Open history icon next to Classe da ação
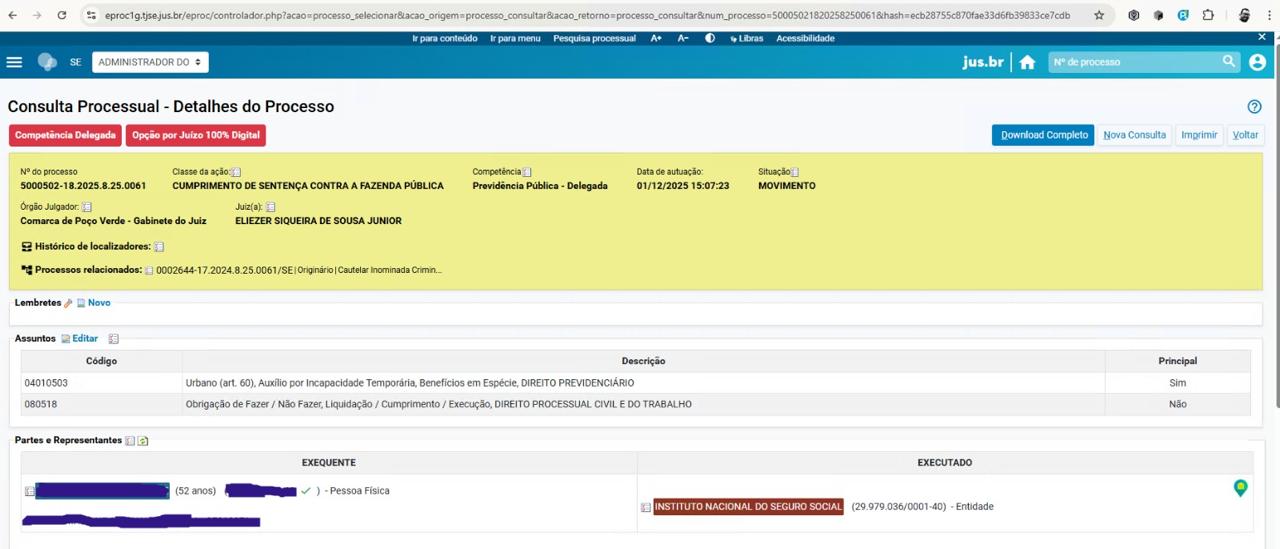1280x549 pixels. (x=236, y=172)
